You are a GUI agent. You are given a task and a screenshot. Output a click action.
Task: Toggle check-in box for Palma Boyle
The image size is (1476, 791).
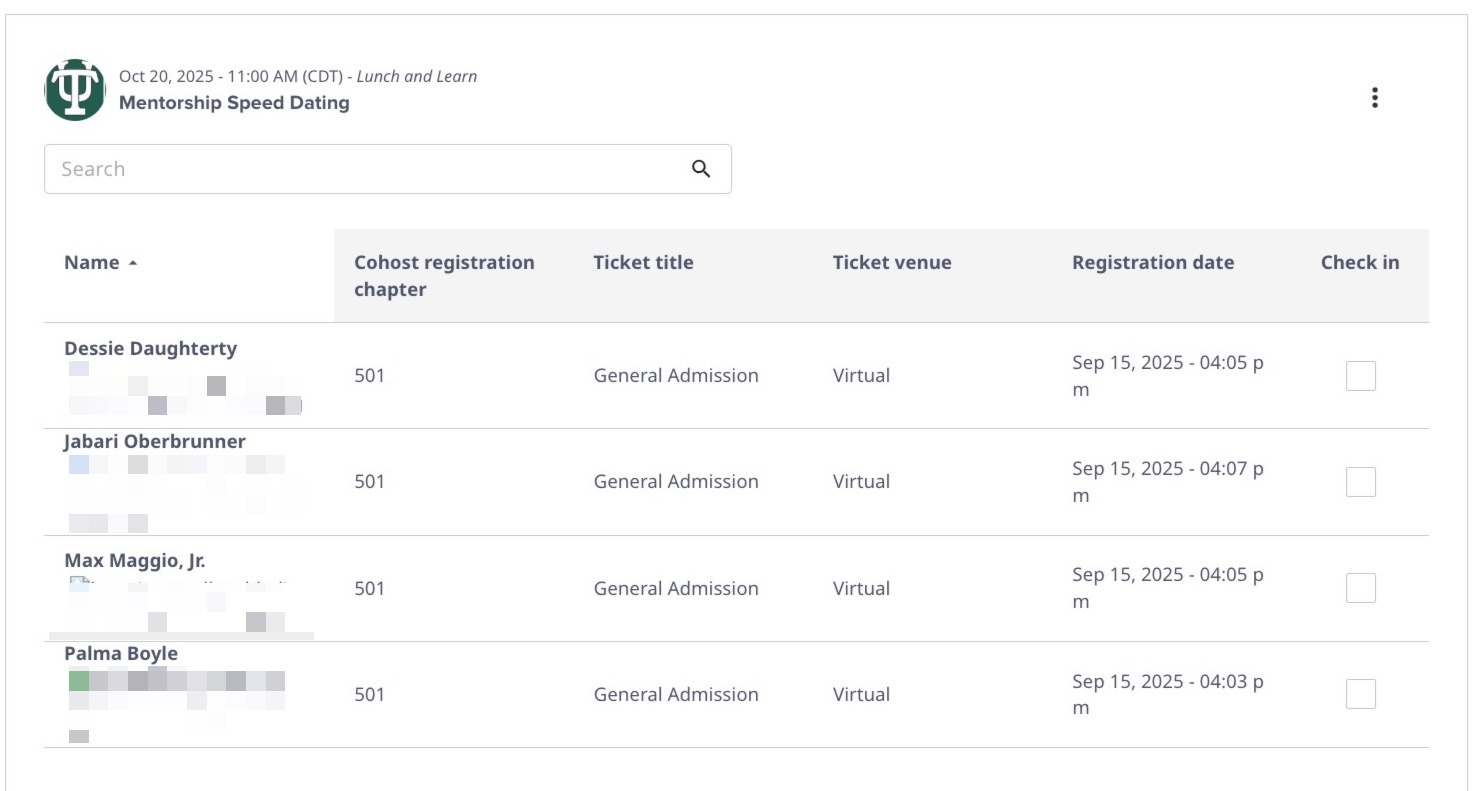[1360, 694]
